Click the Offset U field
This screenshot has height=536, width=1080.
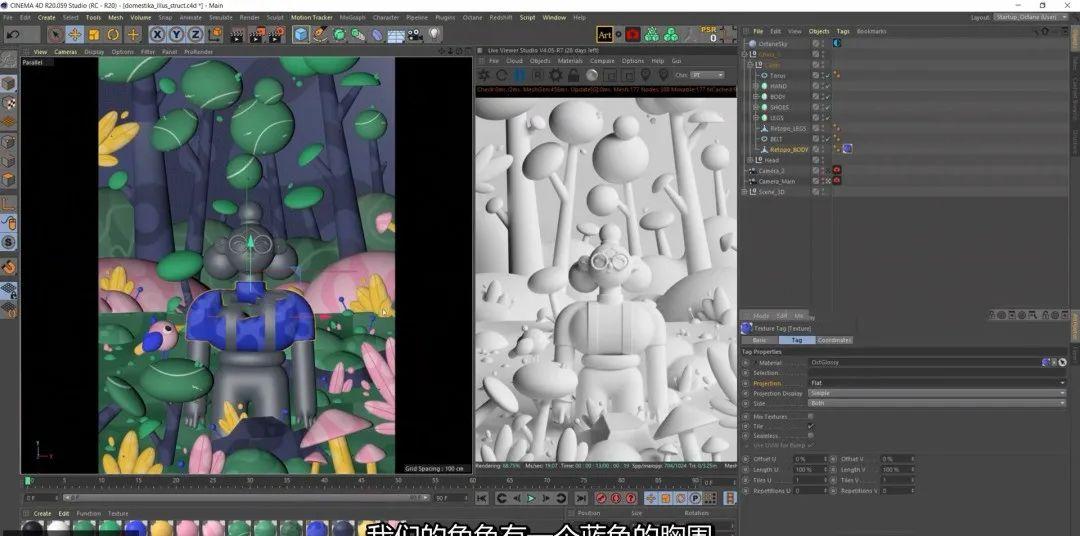pyautogui.click(x=808, y=459)
